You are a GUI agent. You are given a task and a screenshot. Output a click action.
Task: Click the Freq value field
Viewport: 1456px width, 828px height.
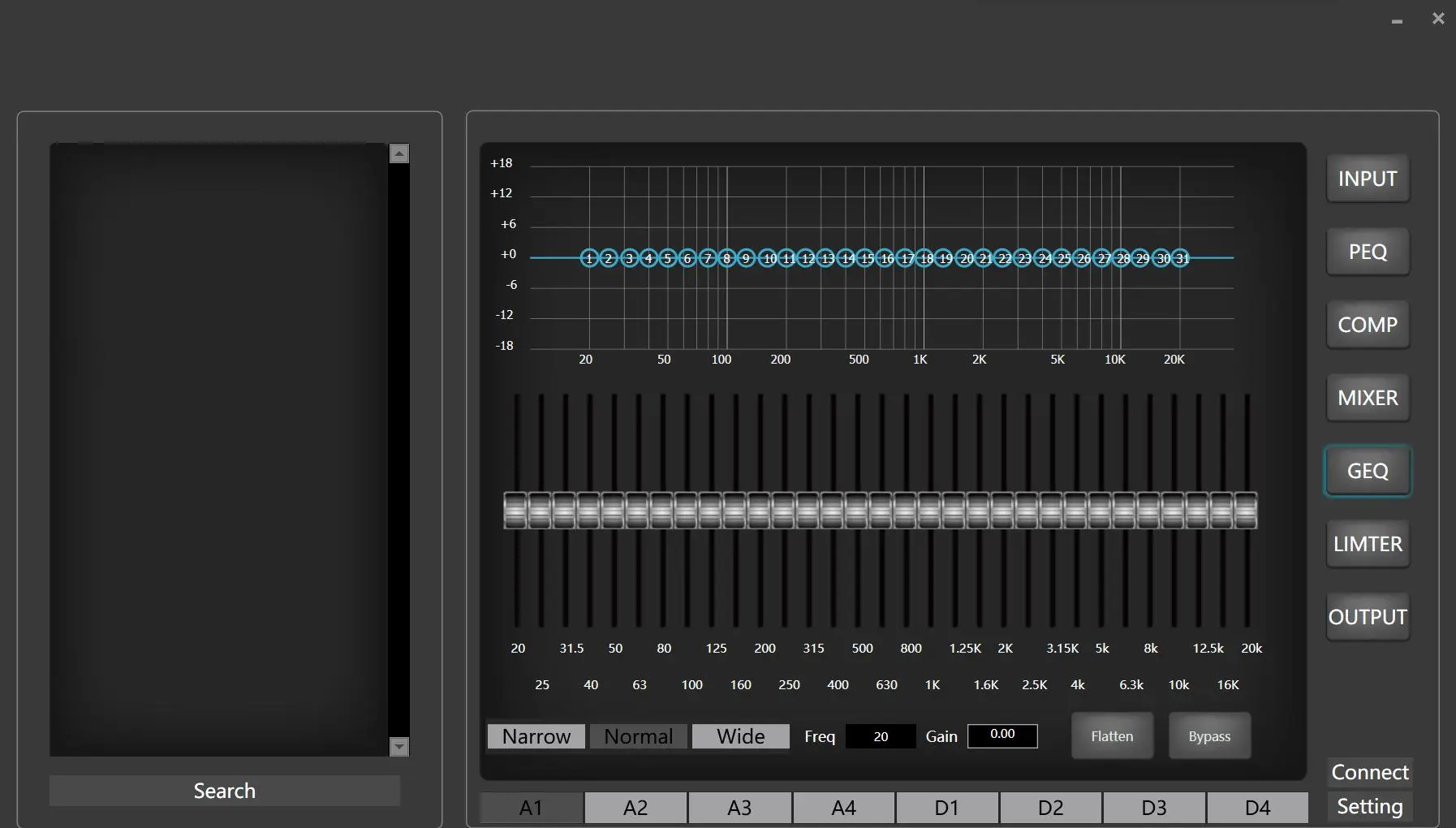[881, 736]
